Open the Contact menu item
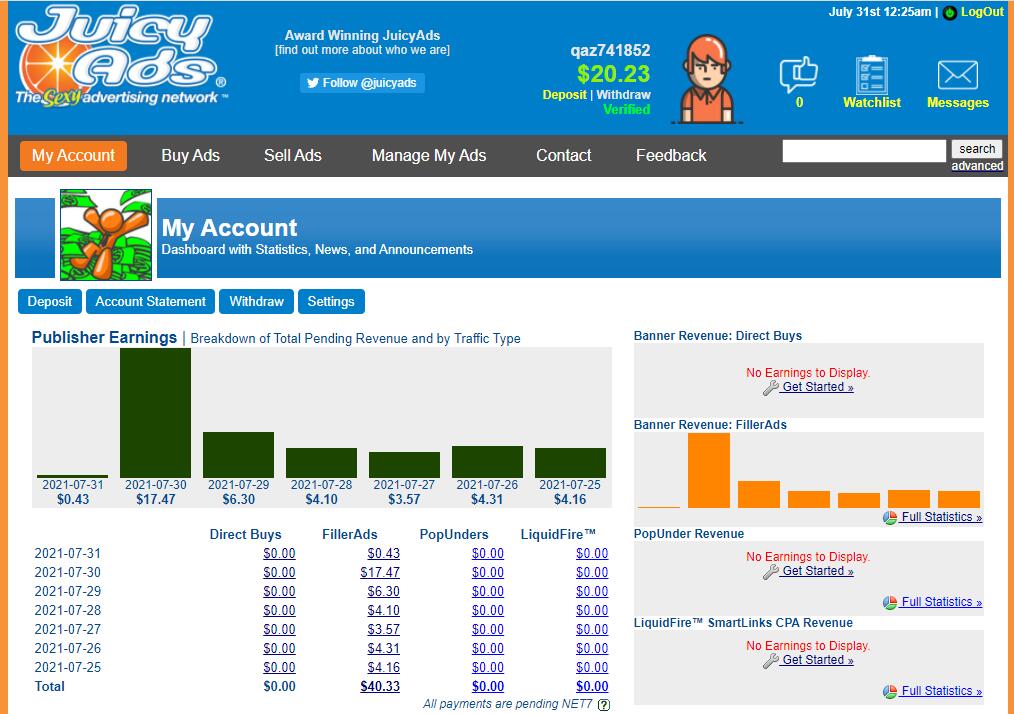The height and width of the screenshot is (714, 1014). coord(563,156)
